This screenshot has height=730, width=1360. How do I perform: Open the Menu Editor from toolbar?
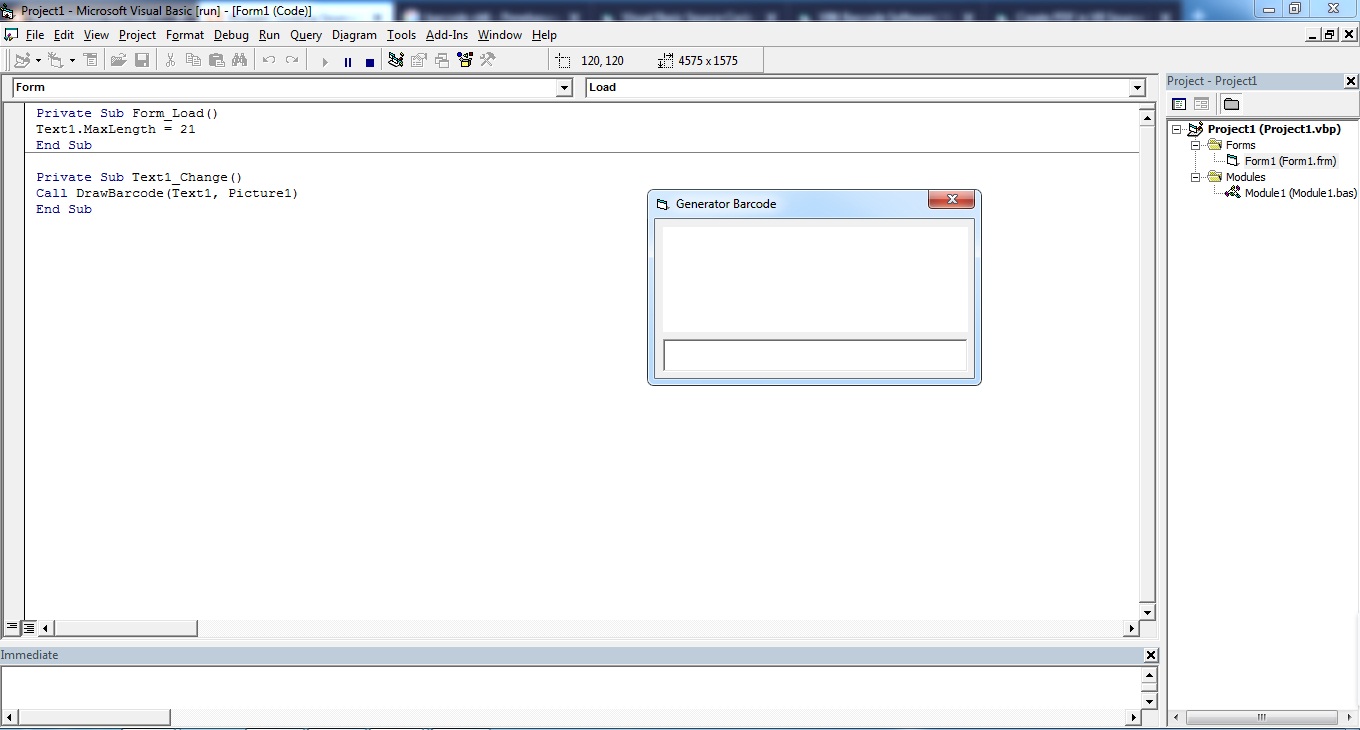[91, 60]
